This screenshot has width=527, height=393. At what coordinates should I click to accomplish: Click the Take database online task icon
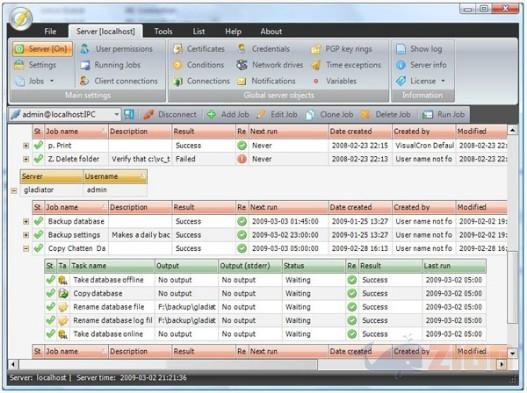(x=63, y=334)
